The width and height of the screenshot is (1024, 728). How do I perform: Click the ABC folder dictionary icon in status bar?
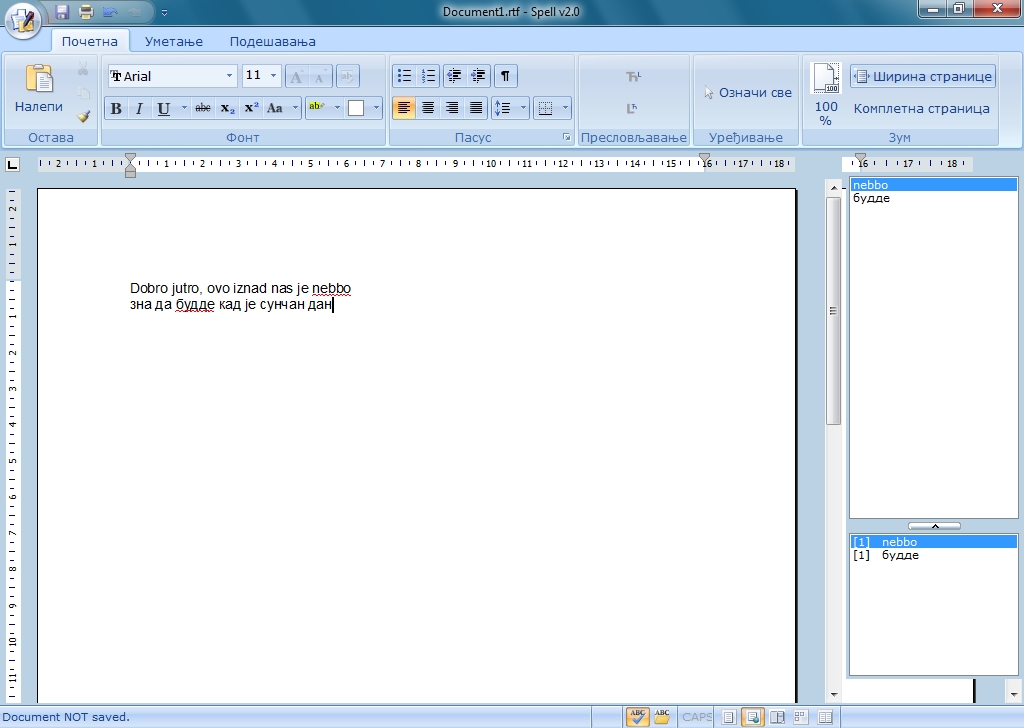coord(662,717)
